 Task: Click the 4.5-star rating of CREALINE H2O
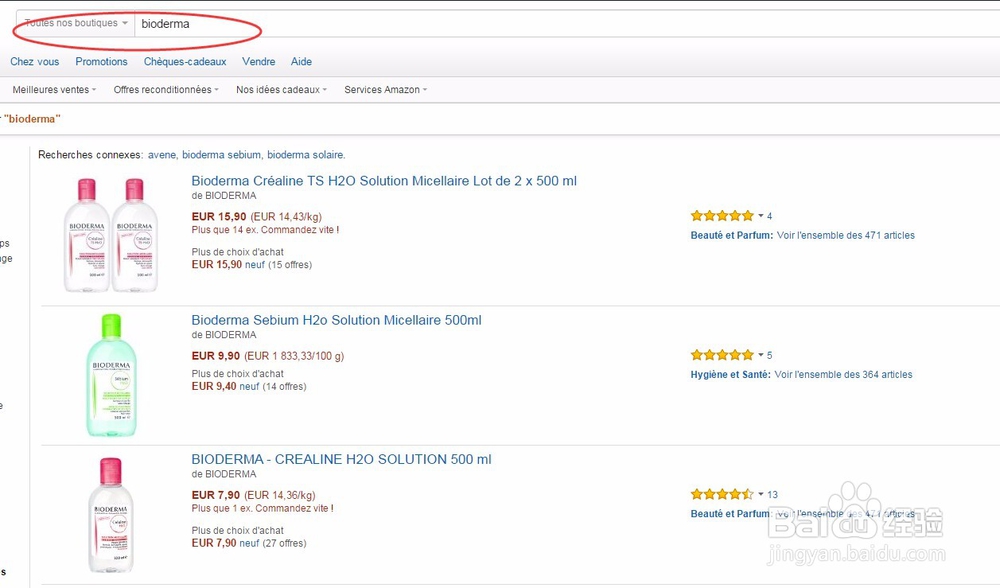pos(721,494)
